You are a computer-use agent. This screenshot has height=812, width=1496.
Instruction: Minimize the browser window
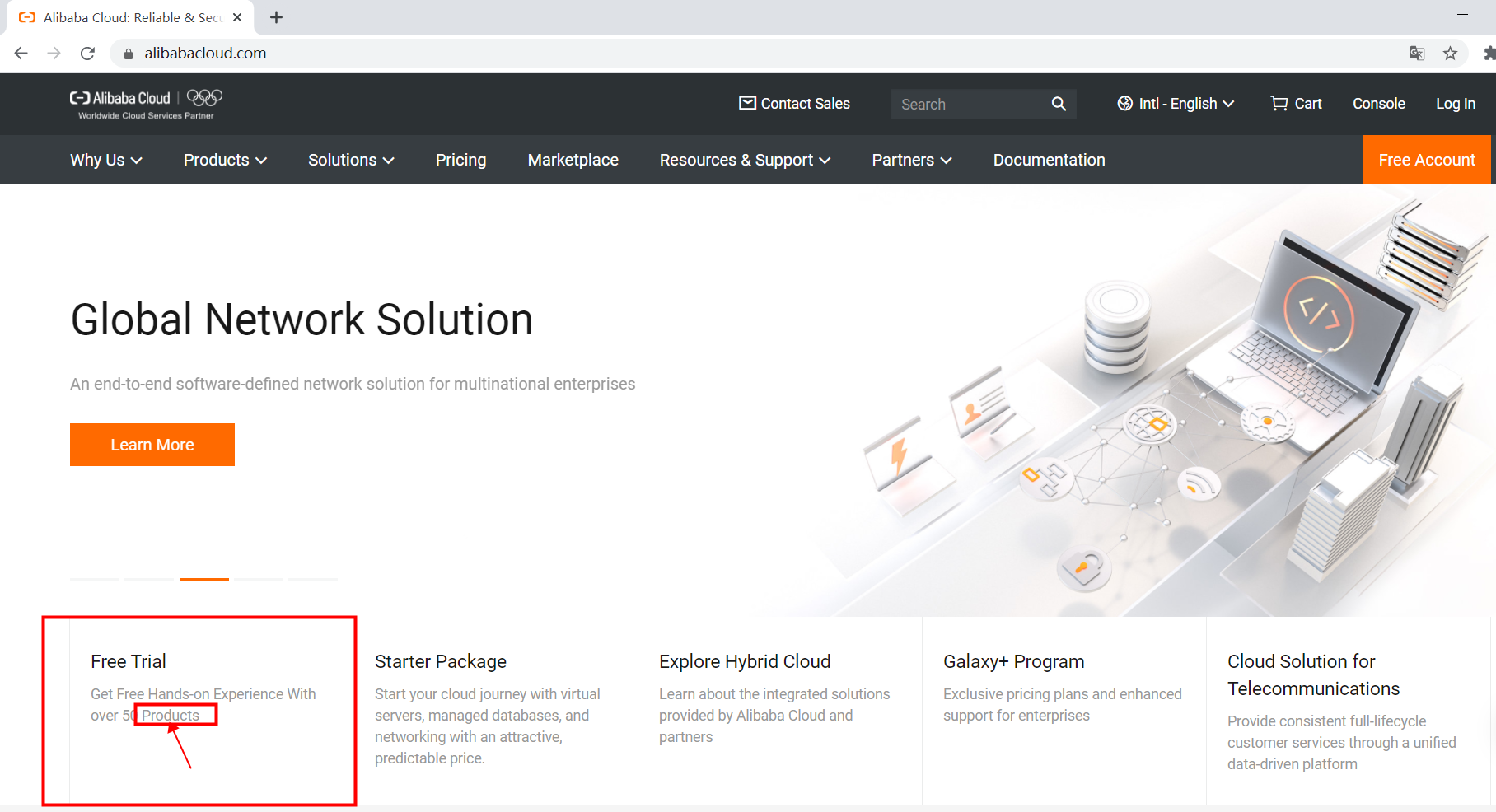[x=1462, y=15]
